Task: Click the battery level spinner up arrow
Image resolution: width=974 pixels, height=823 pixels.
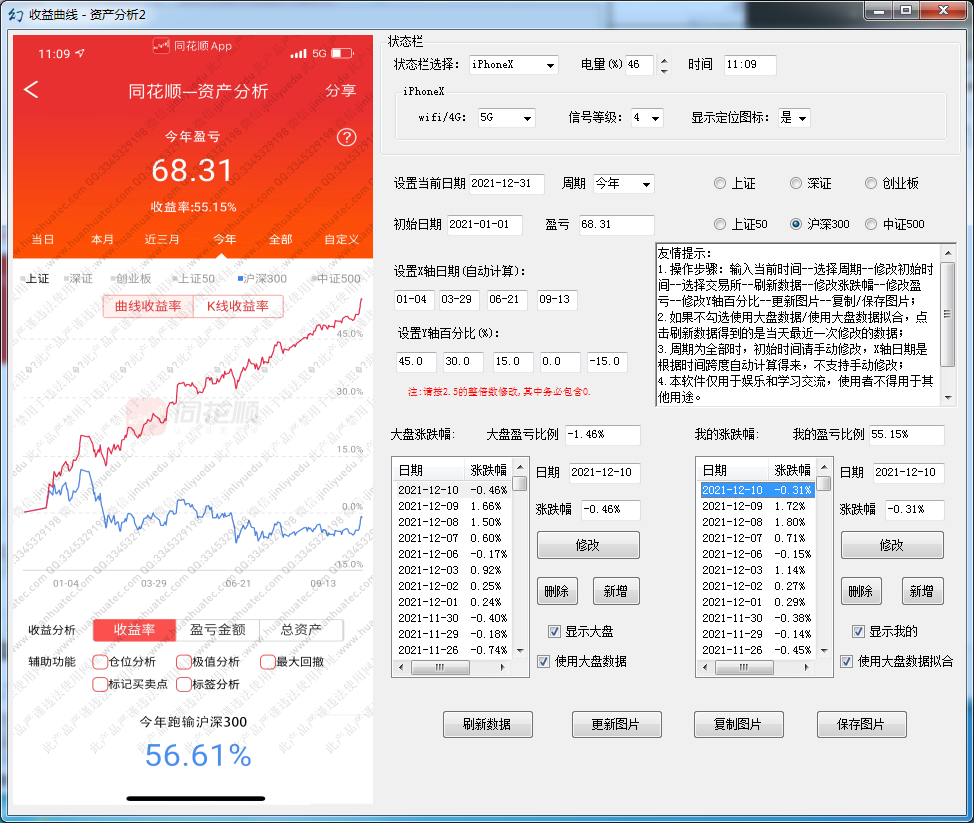Action: [x=664, y=60]
